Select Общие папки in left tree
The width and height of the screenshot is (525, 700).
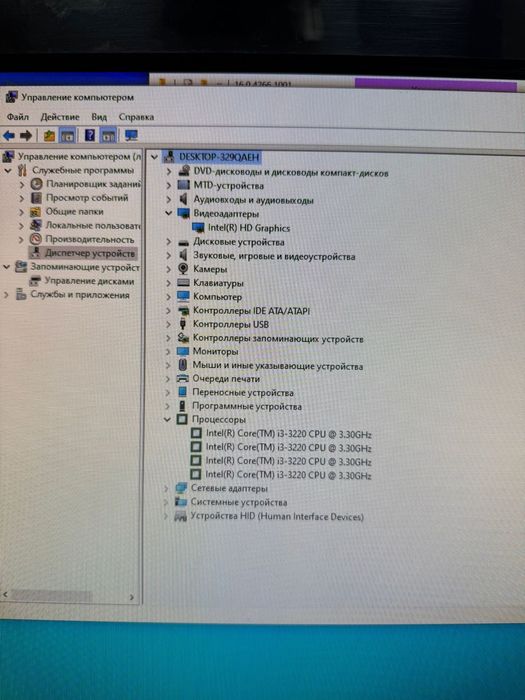74,212
